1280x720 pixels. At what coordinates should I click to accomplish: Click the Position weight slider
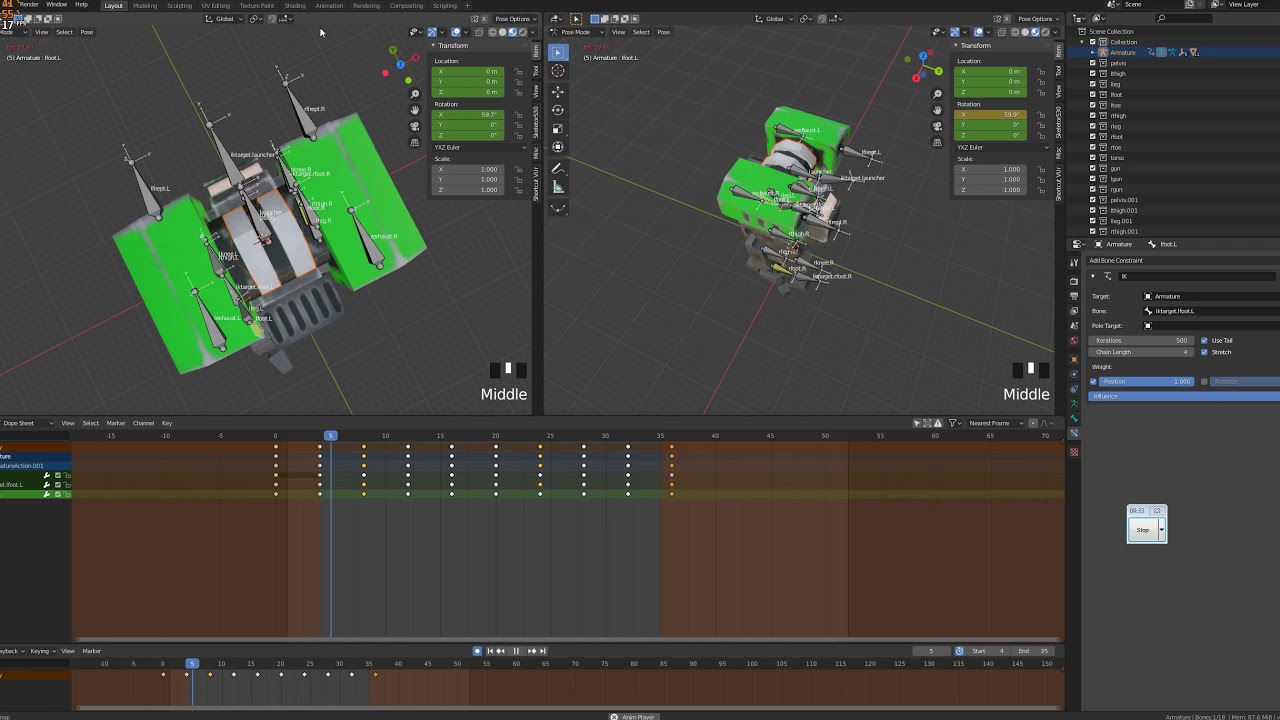(1146, 381)
